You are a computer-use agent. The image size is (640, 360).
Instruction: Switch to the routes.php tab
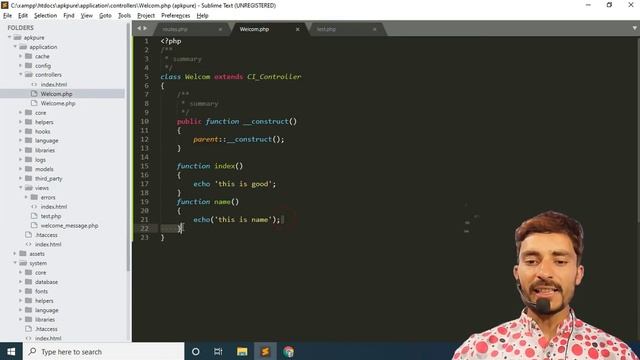(x=175, y=29)
